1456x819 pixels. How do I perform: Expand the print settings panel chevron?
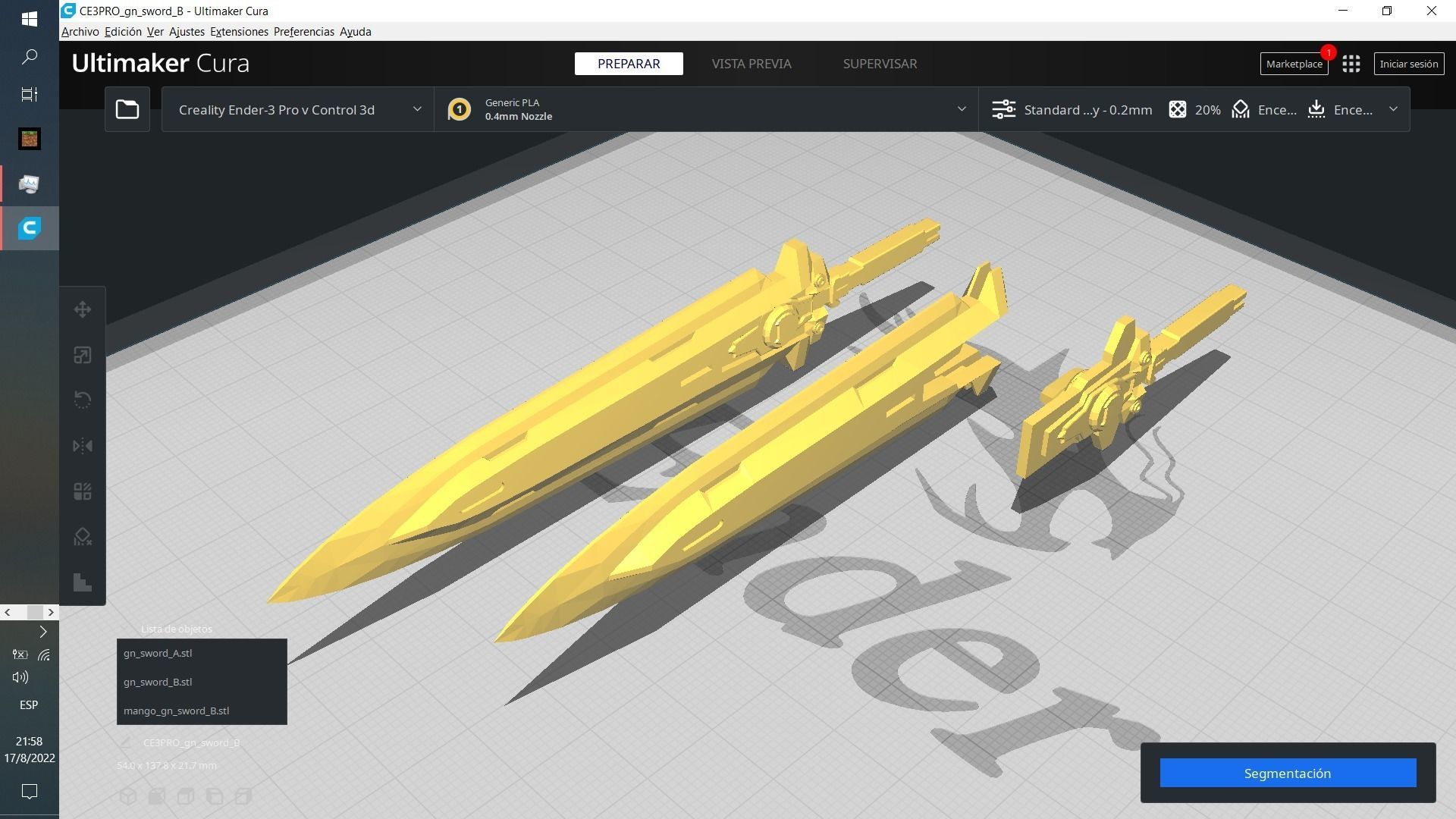[x=1393, y=109]
